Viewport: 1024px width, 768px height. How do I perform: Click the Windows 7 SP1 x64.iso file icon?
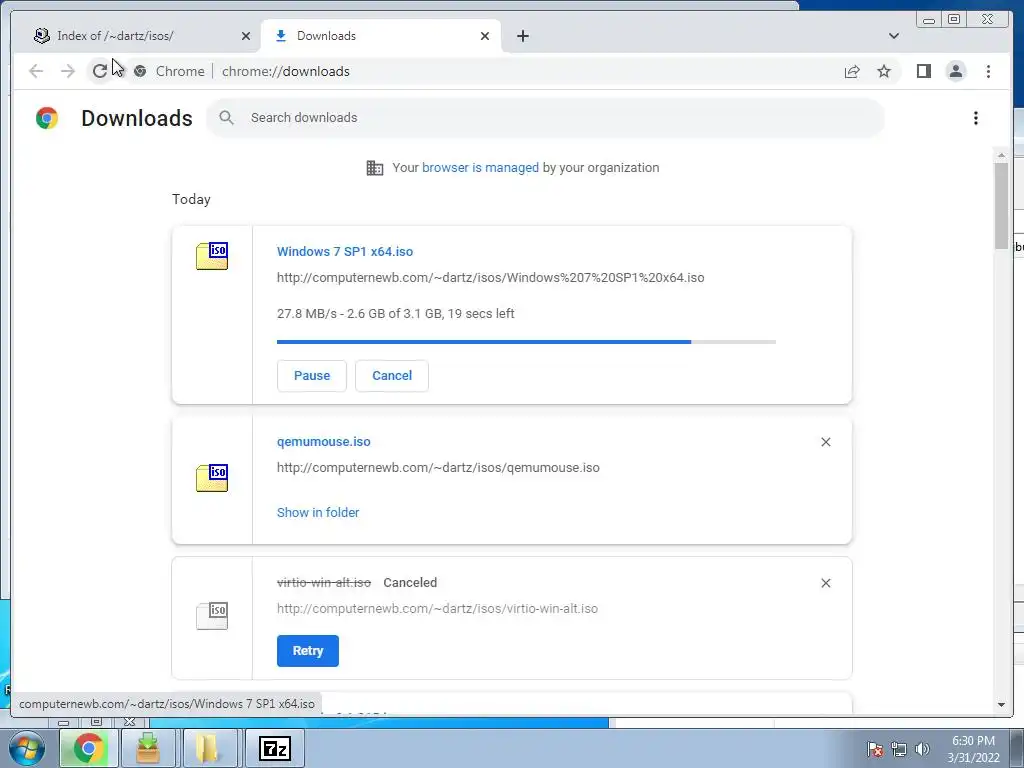(212, 255)
